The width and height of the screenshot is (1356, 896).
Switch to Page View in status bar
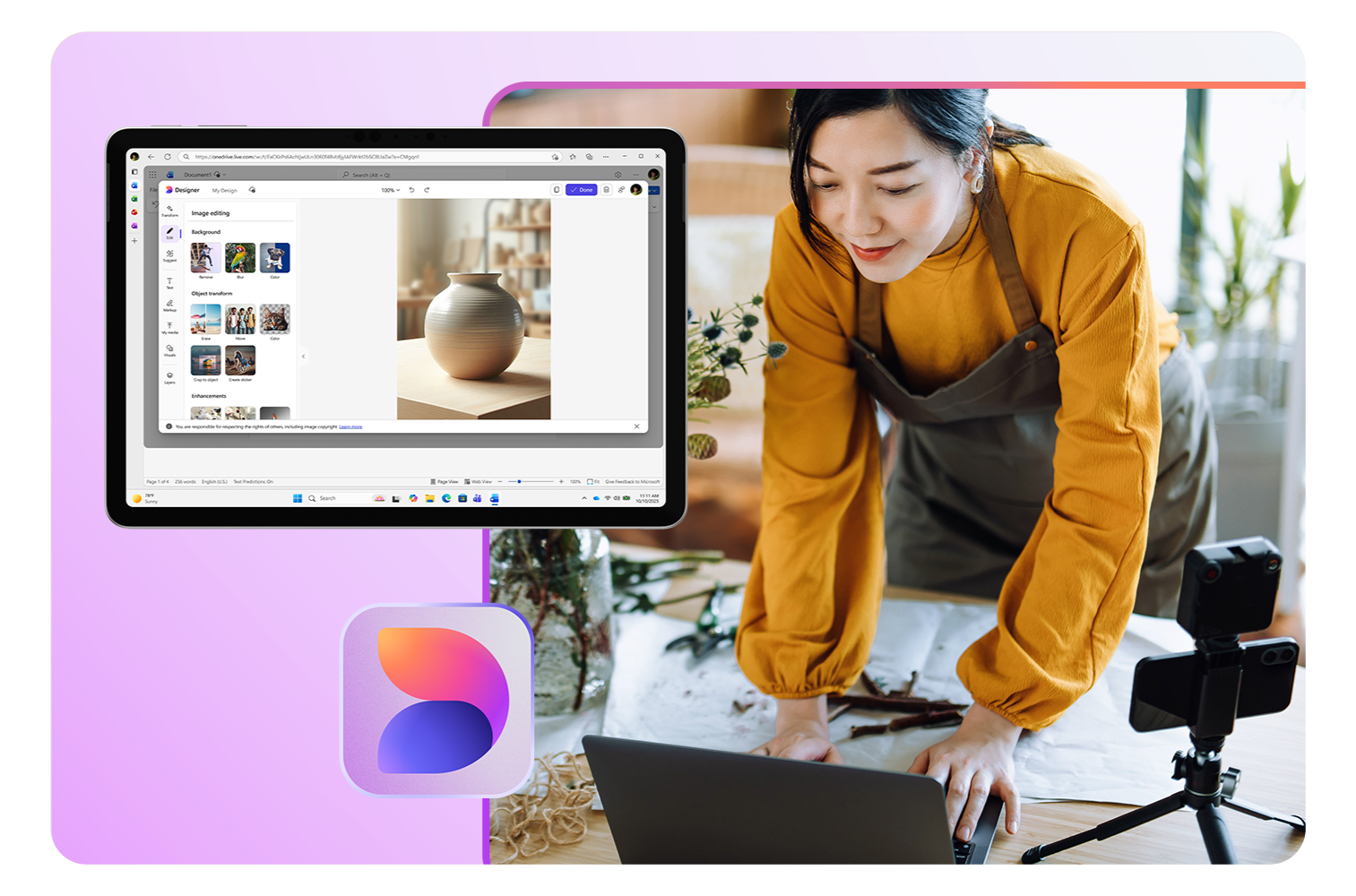click(x=445, y=482)
